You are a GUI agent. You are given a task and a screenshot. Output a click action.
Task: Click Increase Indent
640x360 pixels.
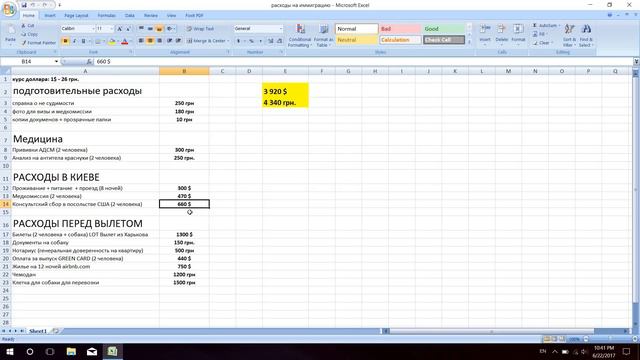point(178,41)
